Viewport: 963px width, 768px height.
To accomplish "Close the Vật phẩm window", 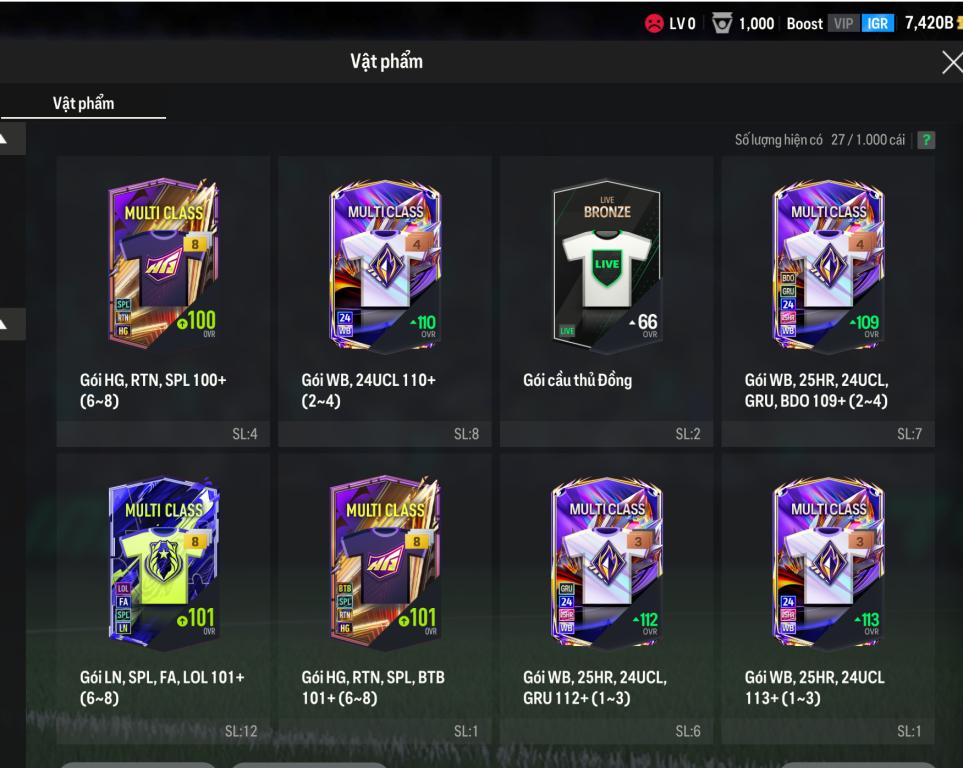I will tap(952, 62).
